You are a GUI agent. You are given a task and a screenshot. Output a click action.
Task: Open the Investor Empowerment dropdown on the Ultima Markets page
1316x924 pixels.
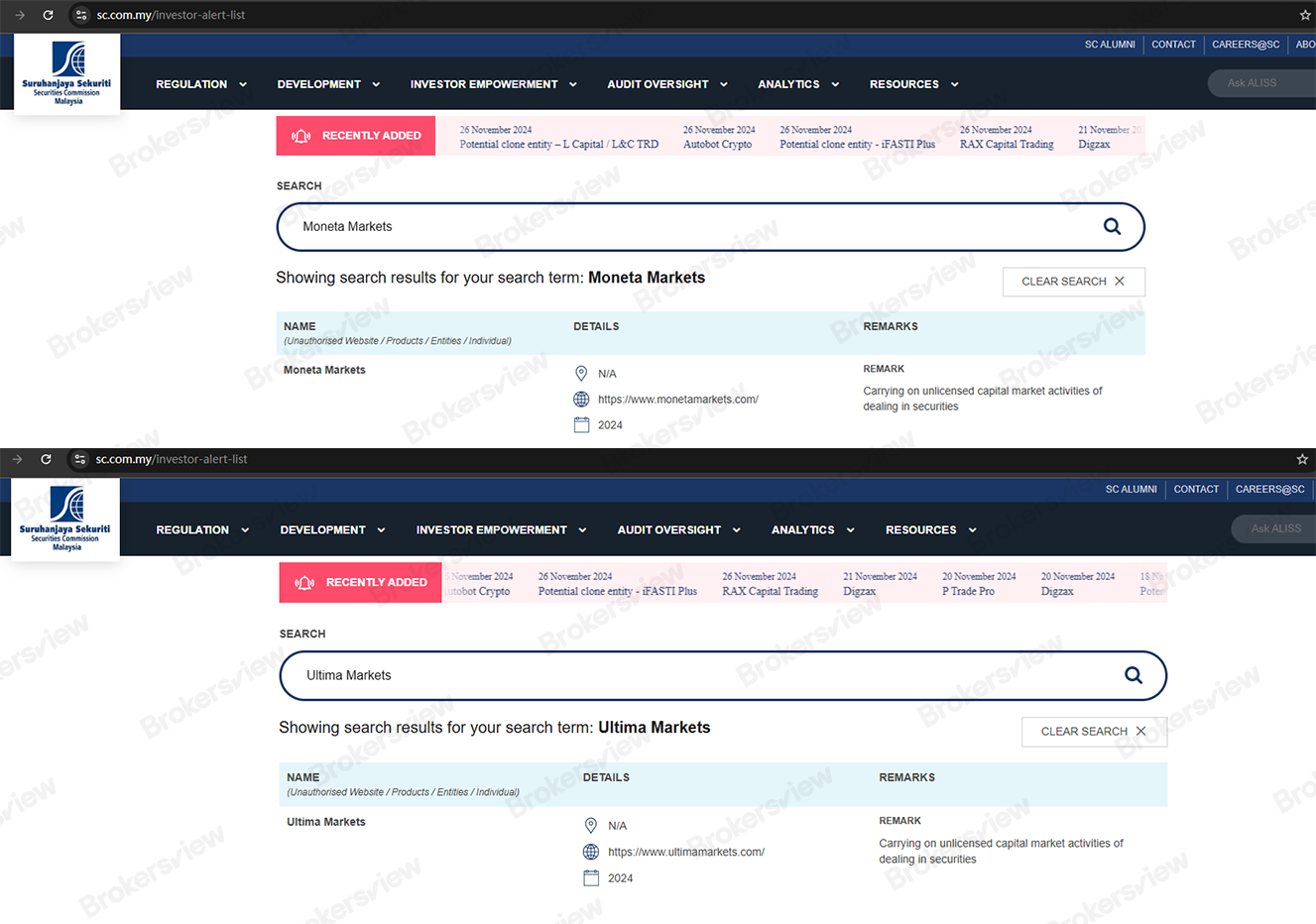pyautogui.click(x=501, y=530)
